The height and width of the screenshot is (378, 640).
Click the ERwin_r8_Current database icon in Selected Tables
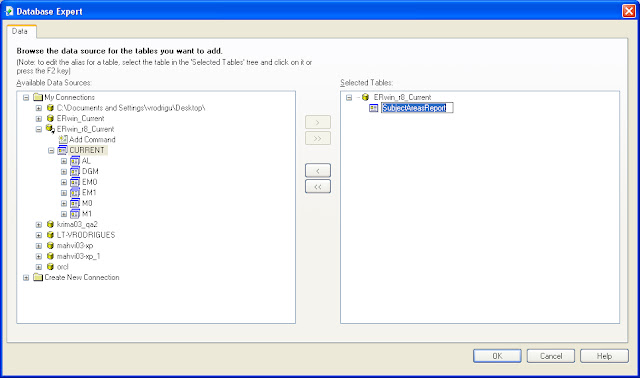(366, 97)
